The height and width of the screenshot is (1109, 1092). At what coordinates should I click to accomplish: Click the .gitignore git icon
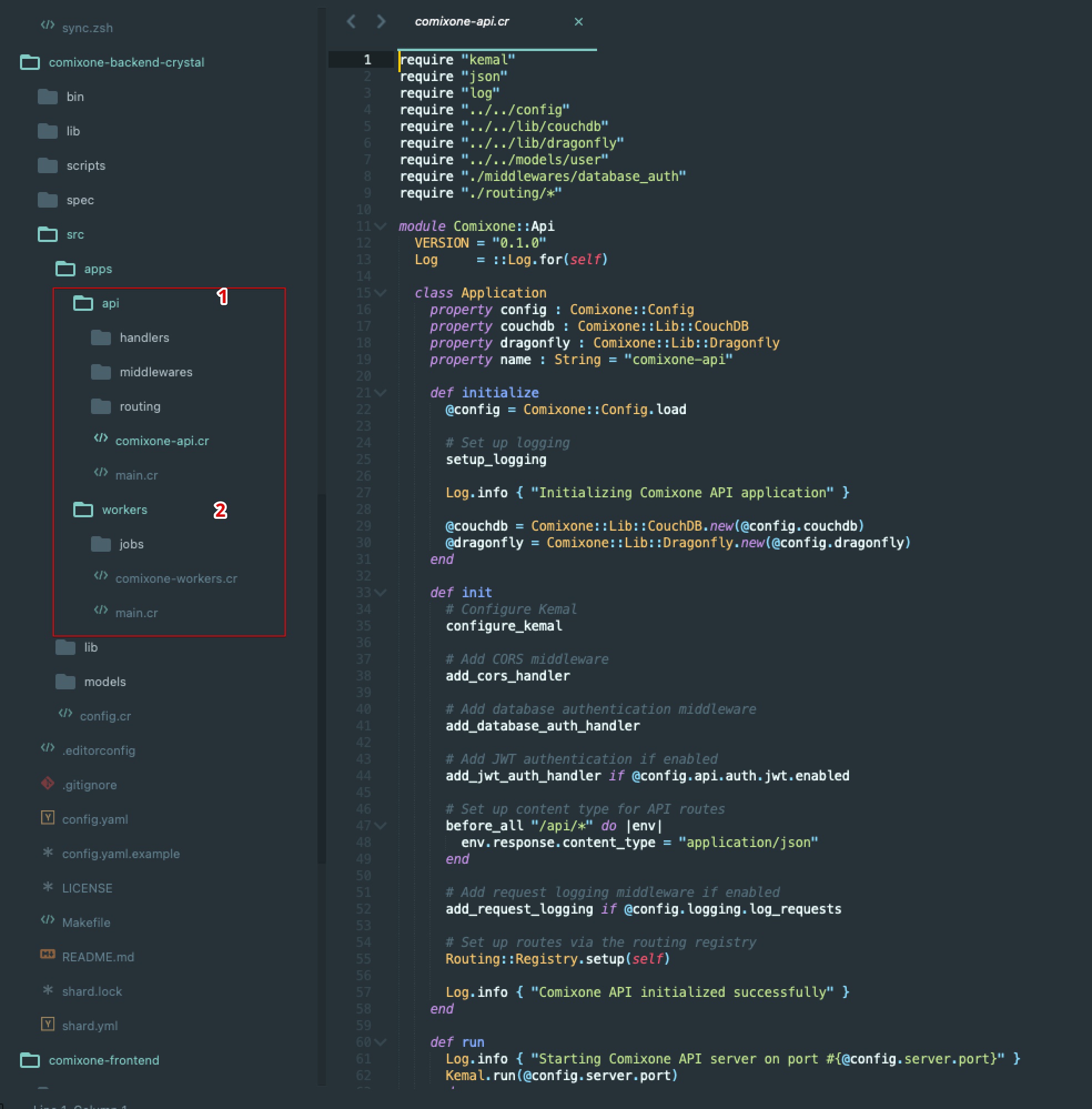(48, 783)
